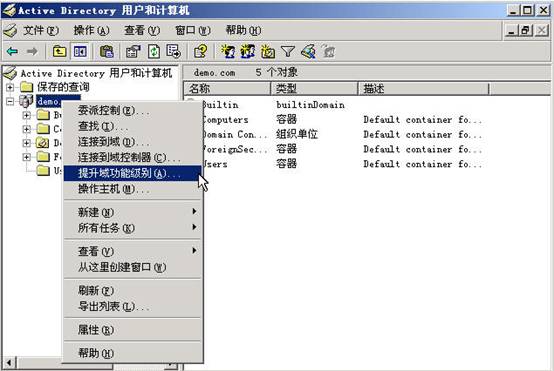This screenshot has width=554, height=371.
Task: Click the Refresh toolbar icon
Action: (x=154, y=52)
